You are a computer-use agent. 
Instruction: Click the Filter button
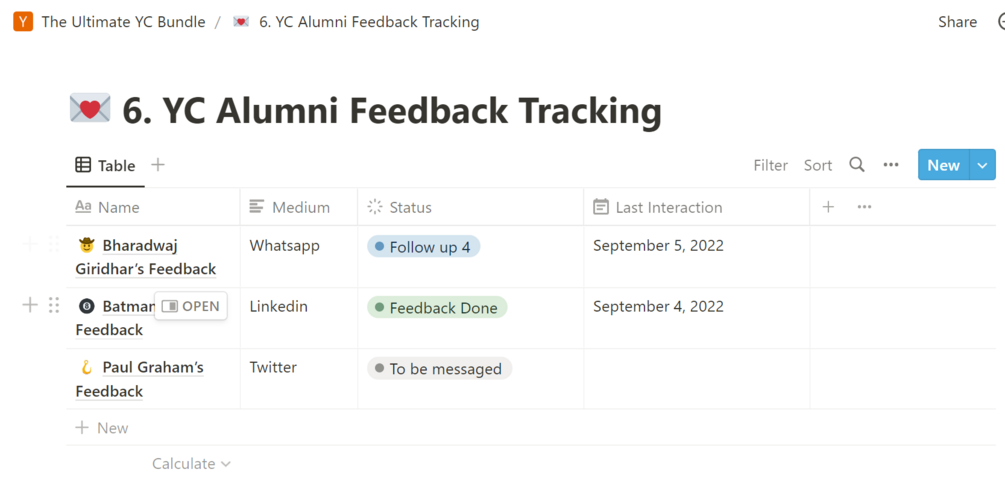(770, 166)
